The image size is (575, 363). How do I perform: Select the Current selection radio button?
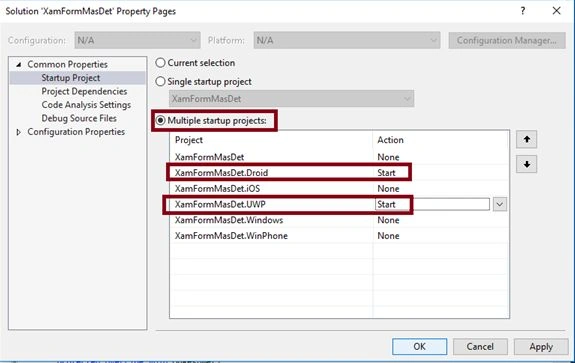click(160, 63)
